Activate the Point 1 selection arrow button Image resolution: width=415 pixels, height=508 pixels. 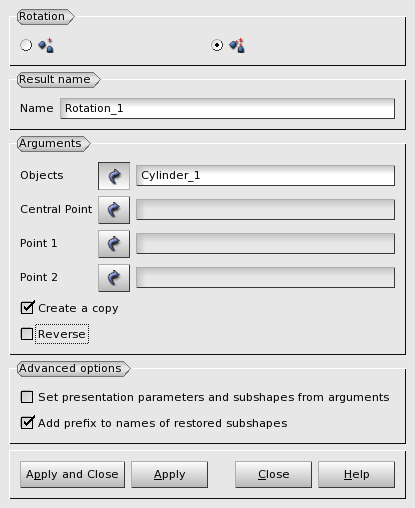(114, 244)
